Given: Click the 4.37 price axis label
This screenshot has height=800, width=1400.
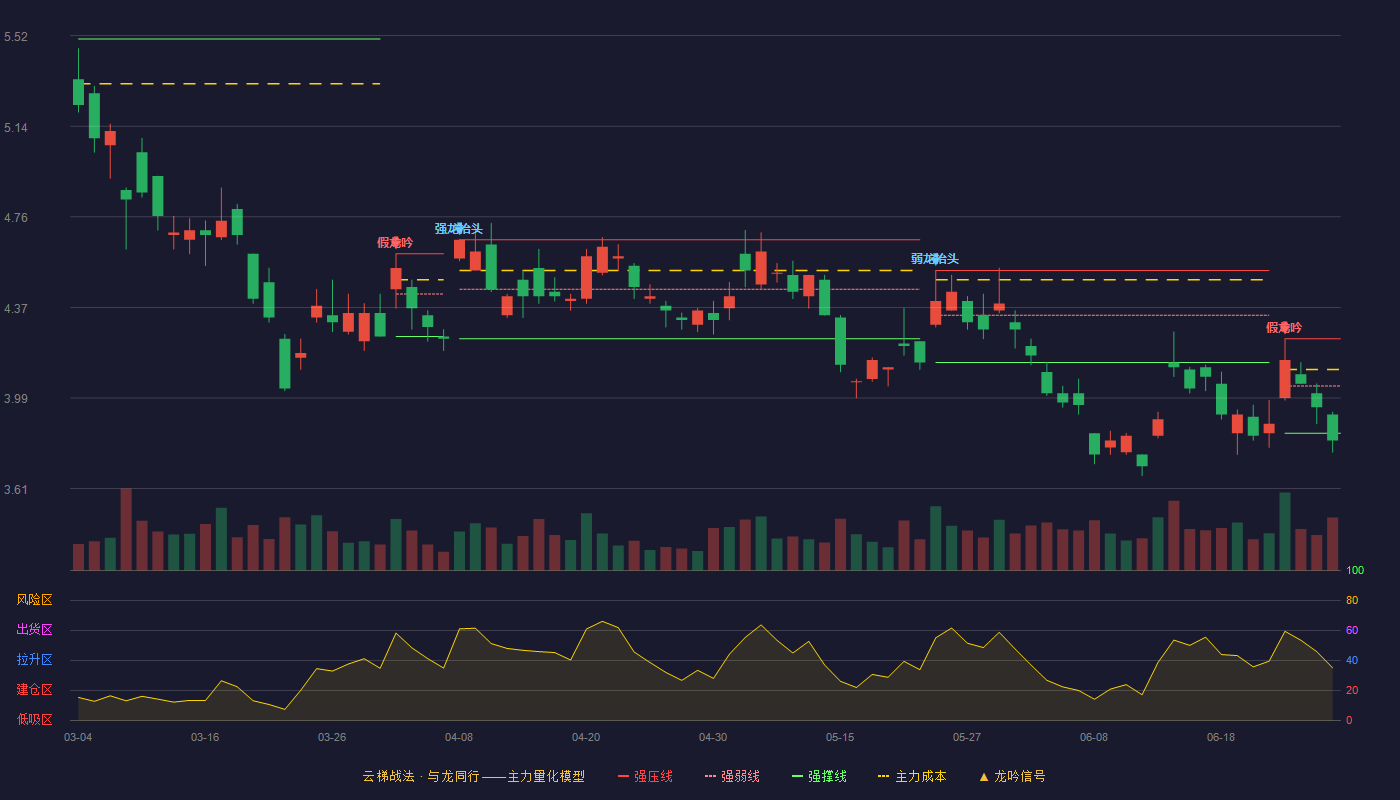Looking at the screenshot, I should click(16, 309).
